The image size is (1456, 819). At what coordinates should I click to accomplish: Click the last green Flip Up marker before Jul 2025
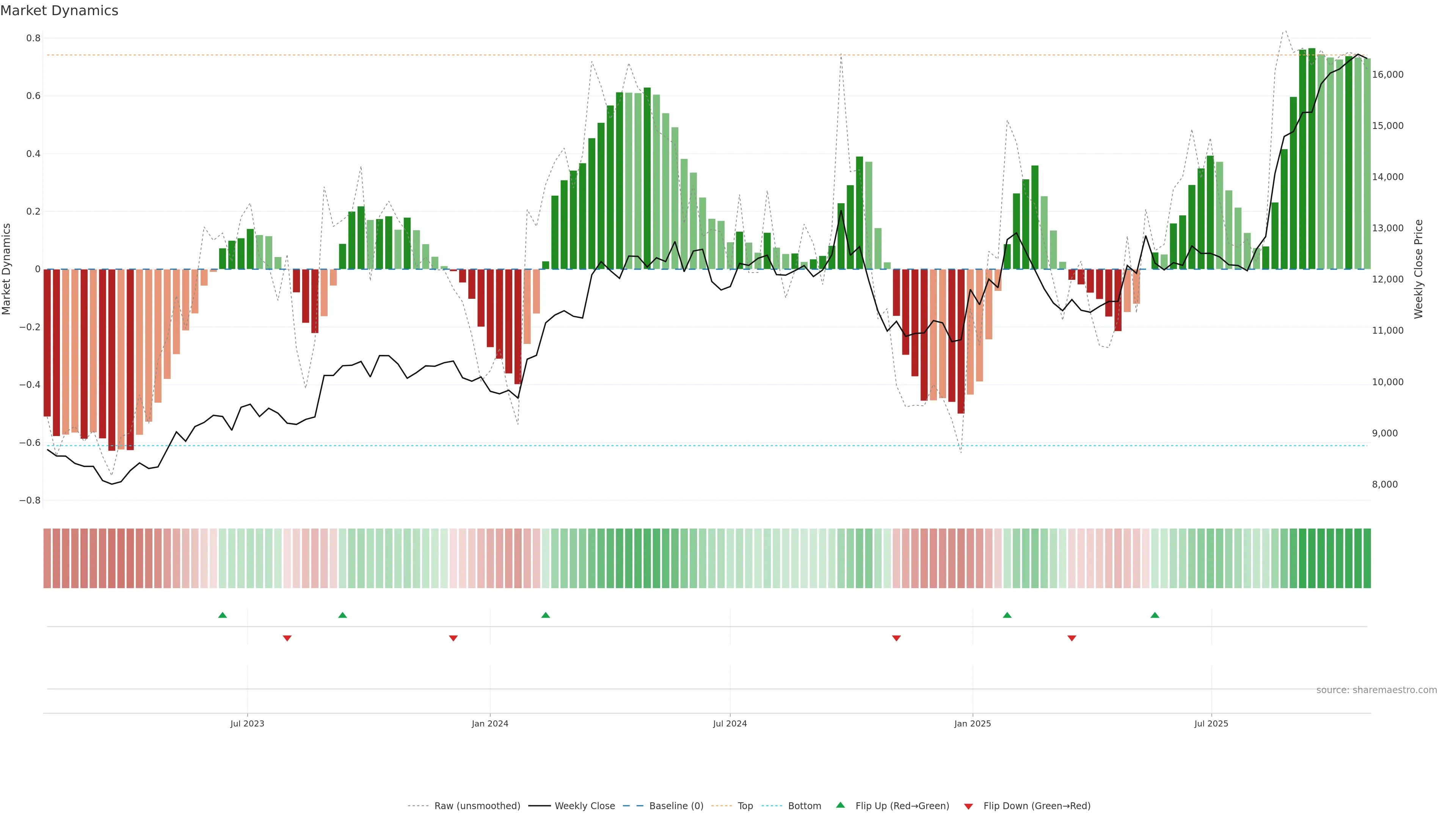click(1155, 615)
